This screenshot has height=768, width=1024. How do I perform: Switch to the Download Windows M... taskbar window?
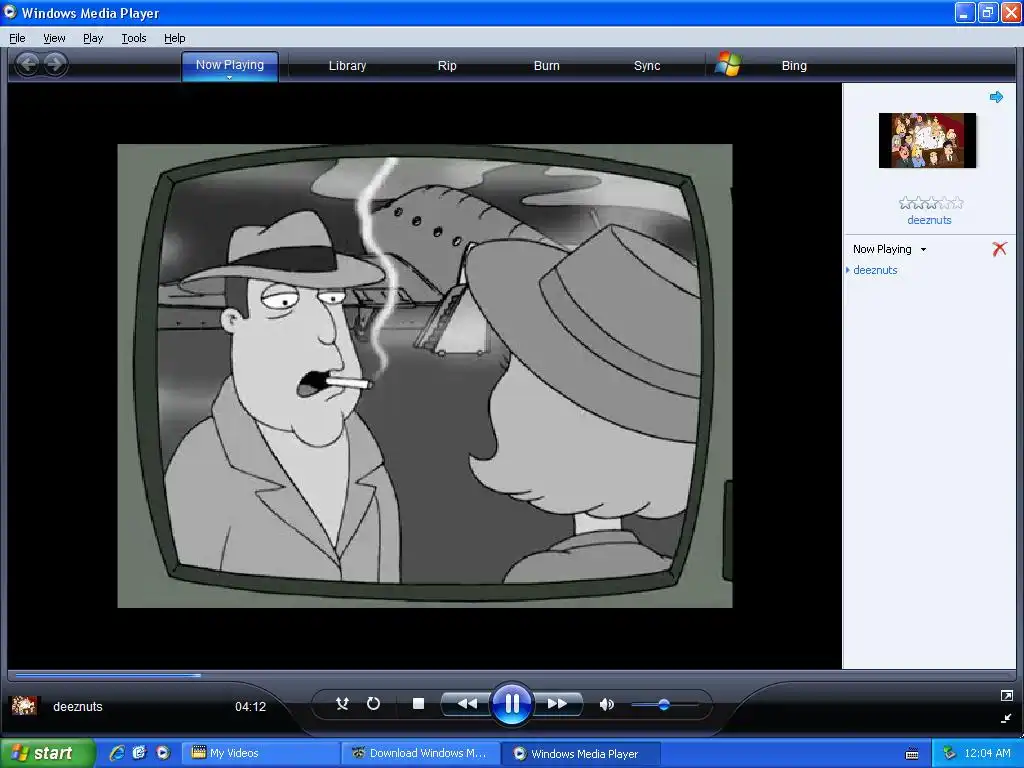(x=421, y=753)
